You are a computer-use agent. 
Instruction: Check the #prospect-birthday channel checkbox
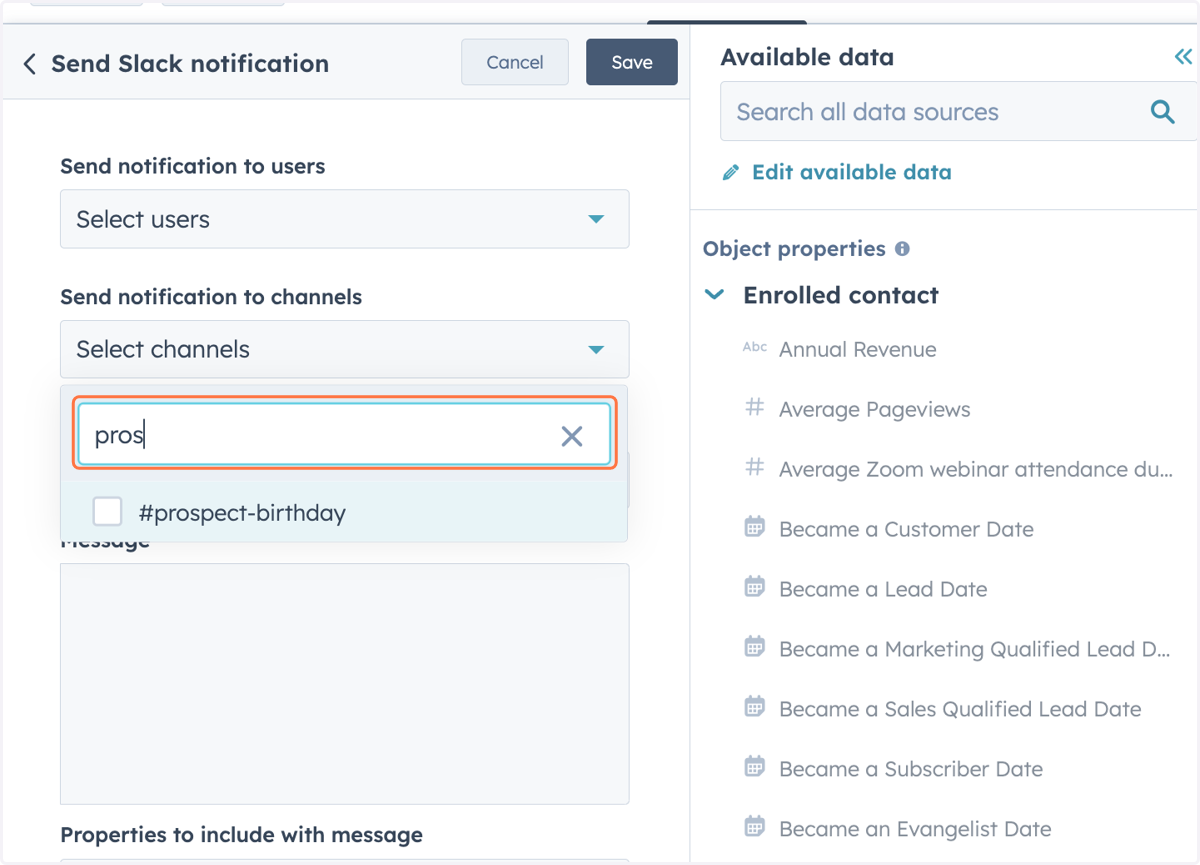pos(107,512)
